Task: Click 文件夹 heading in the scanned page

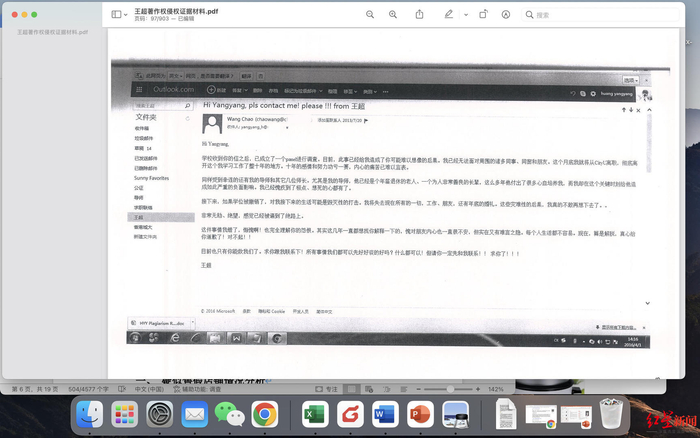Action: [x=146, y=117]
